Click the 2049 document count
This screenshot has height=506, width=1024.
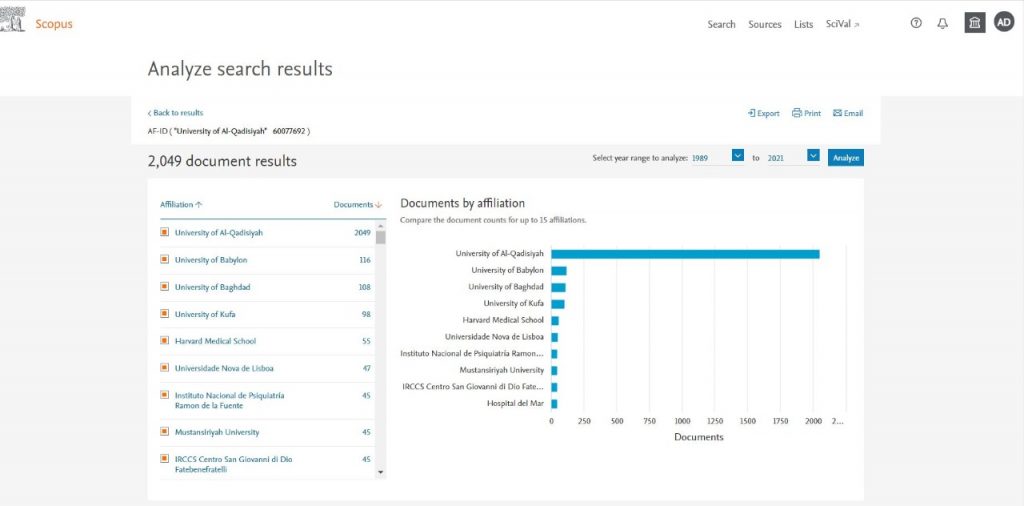tap(362, 232)
